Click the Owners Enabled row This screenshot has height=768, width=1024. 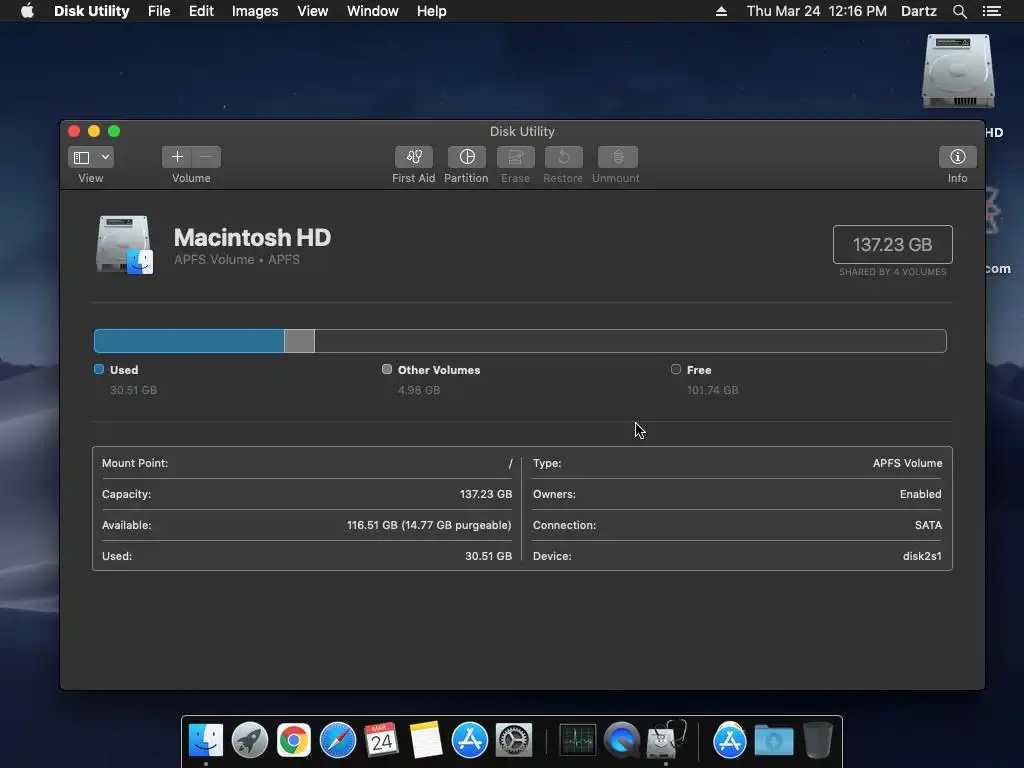[737, 494]
